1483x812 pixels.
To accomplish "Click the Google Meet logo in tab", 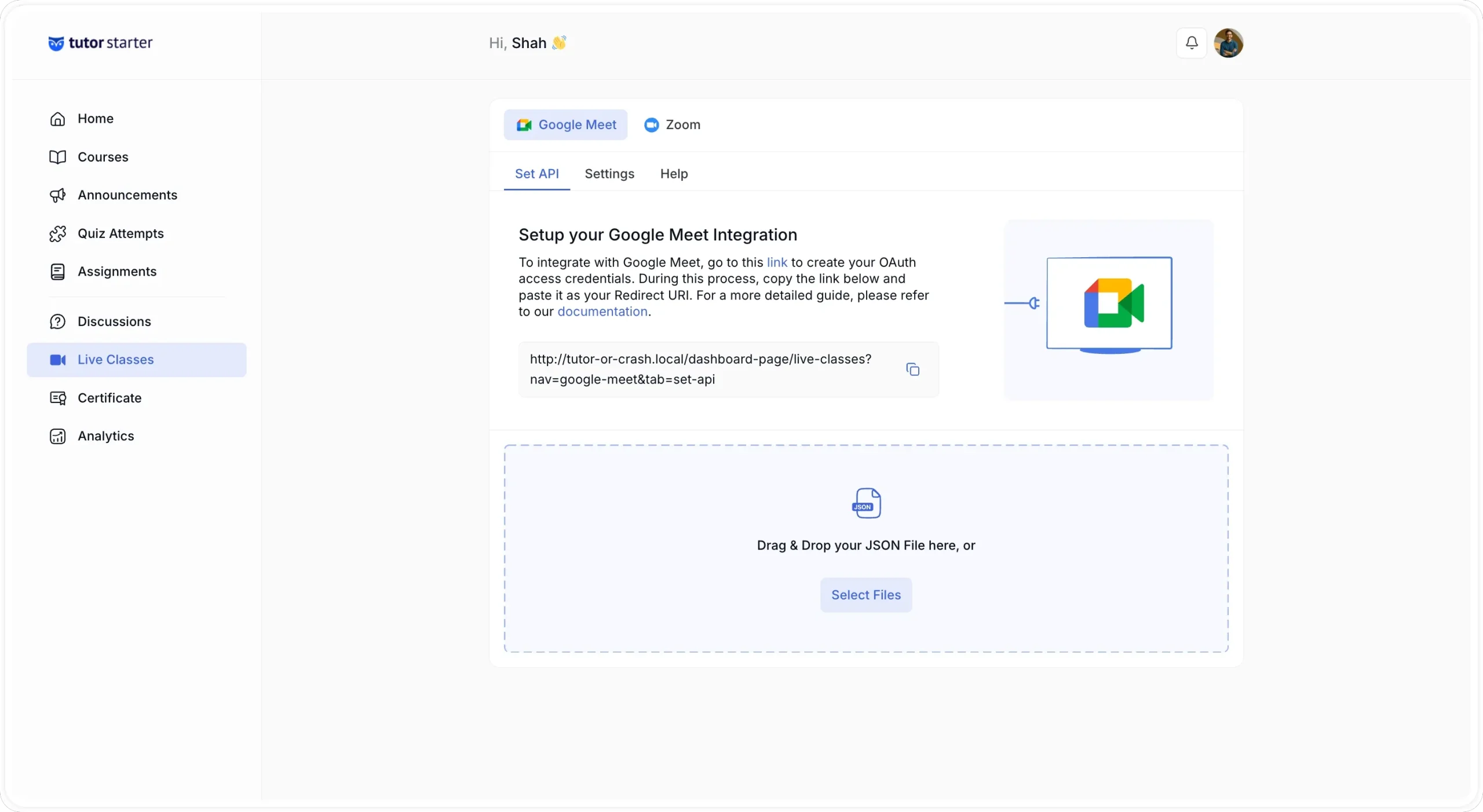I will point(524,125).
